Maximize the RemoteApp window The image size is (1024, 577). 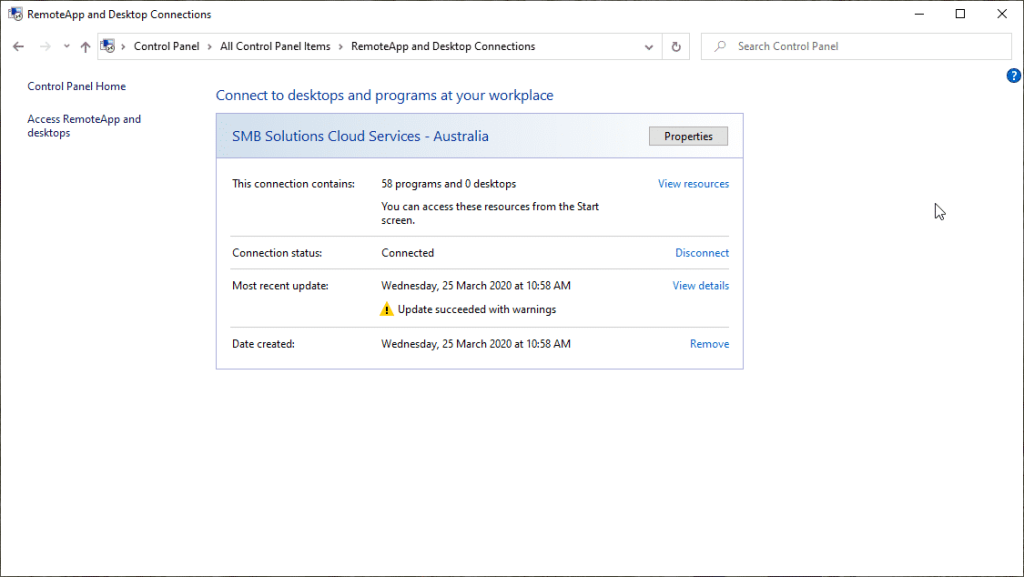[x=960, y=14]
